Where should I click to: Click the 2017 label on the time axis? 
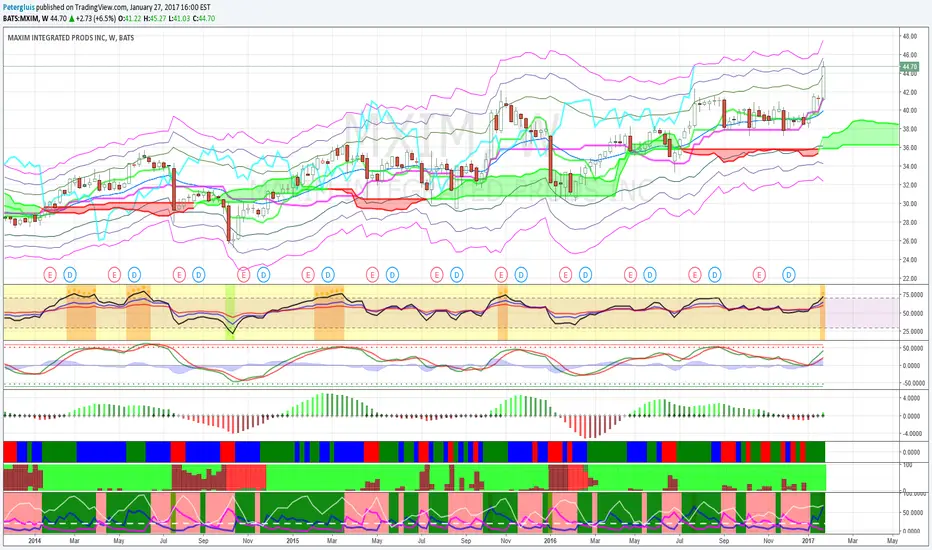[x=808, y=540]
